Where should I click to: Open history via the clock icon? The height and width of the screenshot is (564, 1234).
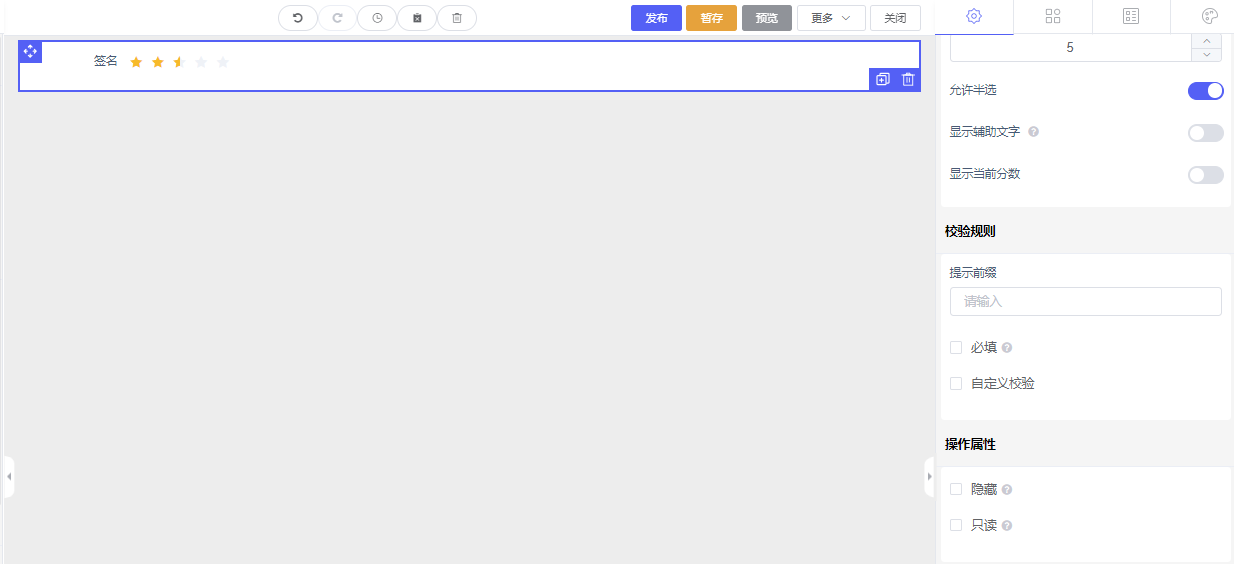coord(377,18)
